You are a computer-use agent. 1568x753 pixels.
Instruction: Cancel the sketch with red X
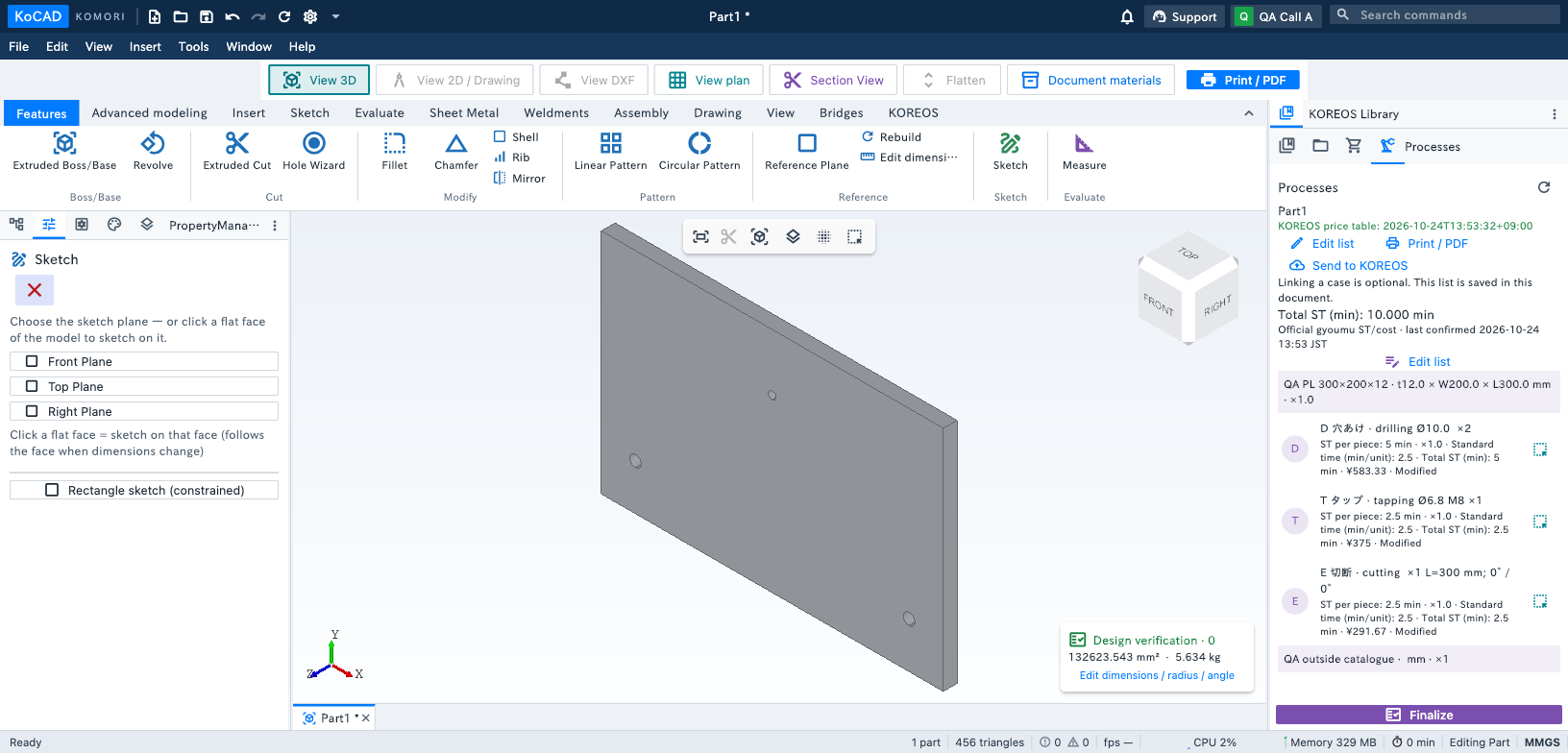tap(35, 290)
